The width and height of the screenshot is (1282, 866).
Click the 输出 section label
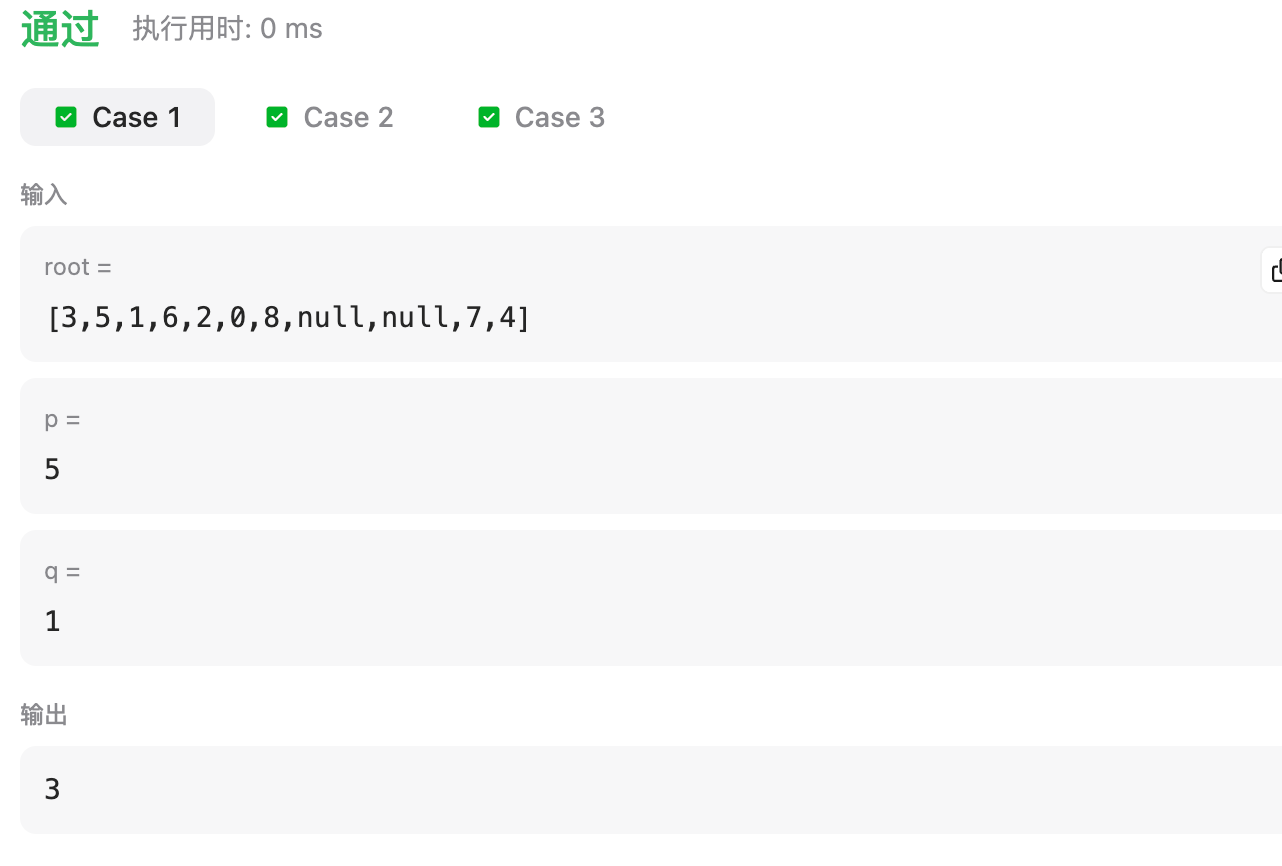(44, 715)
